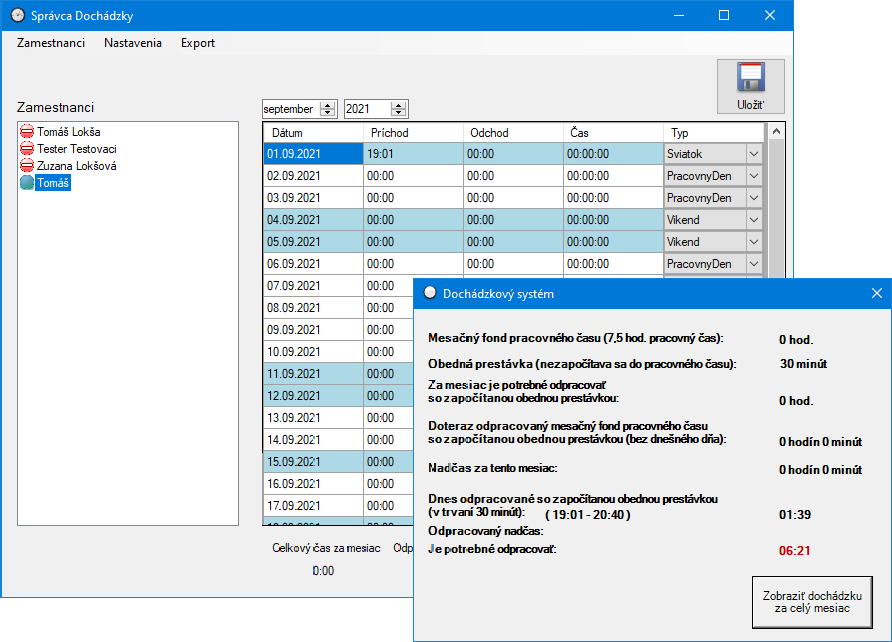Click Príchod cell of 17.09.2021 row
Image resolution: width=892 pixels, height=642 pixels.
click(389, 506)
